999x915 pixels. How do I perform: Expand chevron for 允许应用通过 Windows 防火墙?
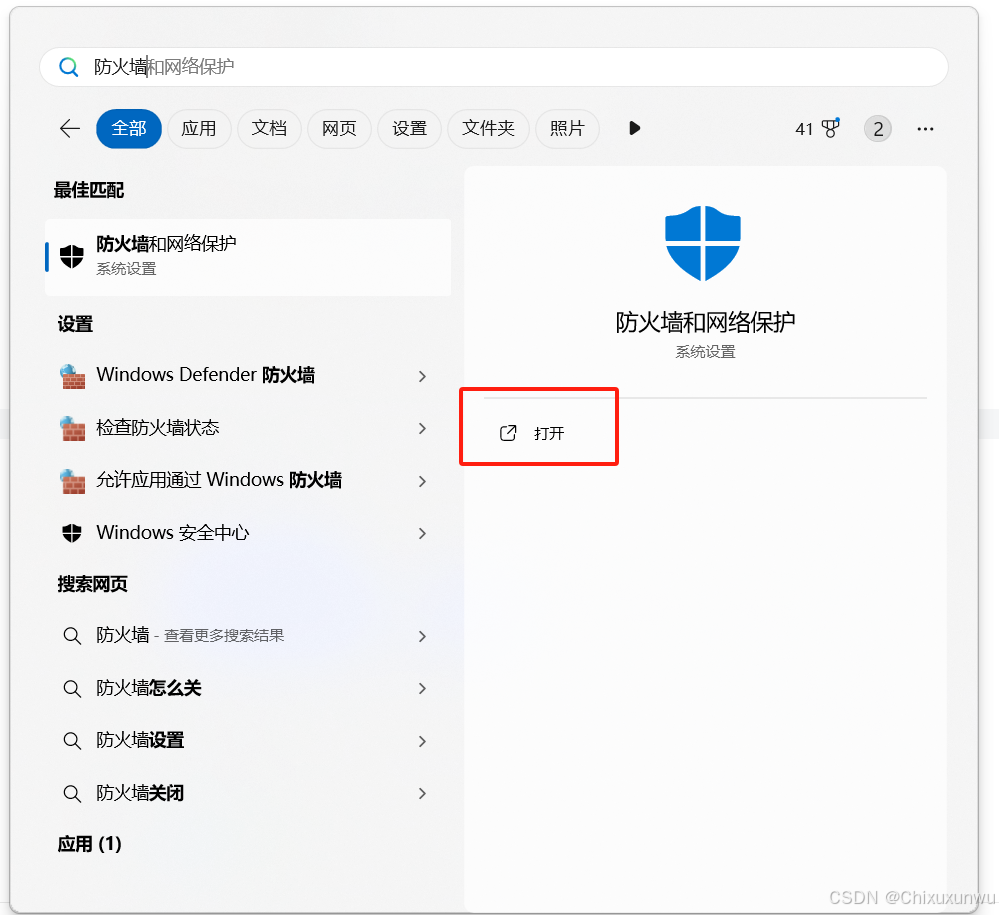coord(422,482)
